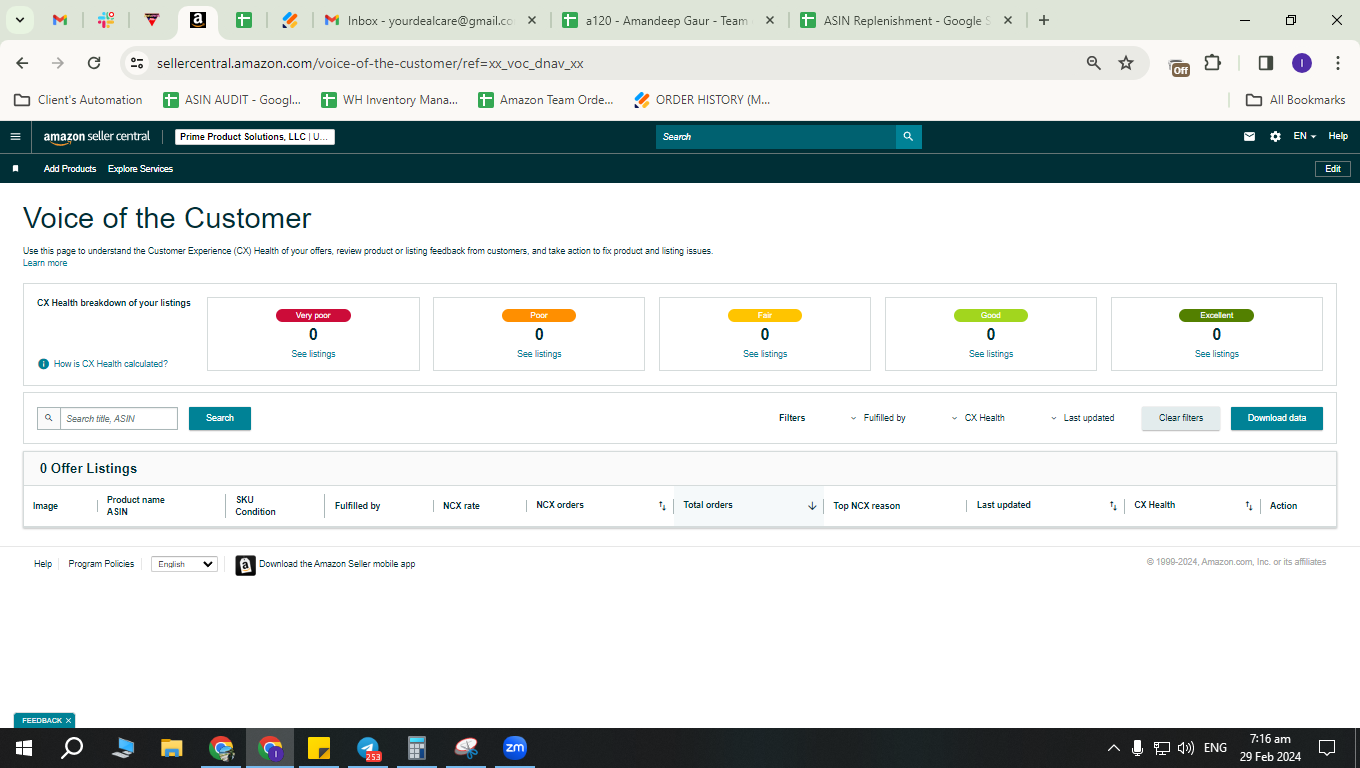Open ASIN AUDIT bookmark
This screenshot has width=1360, height=768.
coord(234,100)
